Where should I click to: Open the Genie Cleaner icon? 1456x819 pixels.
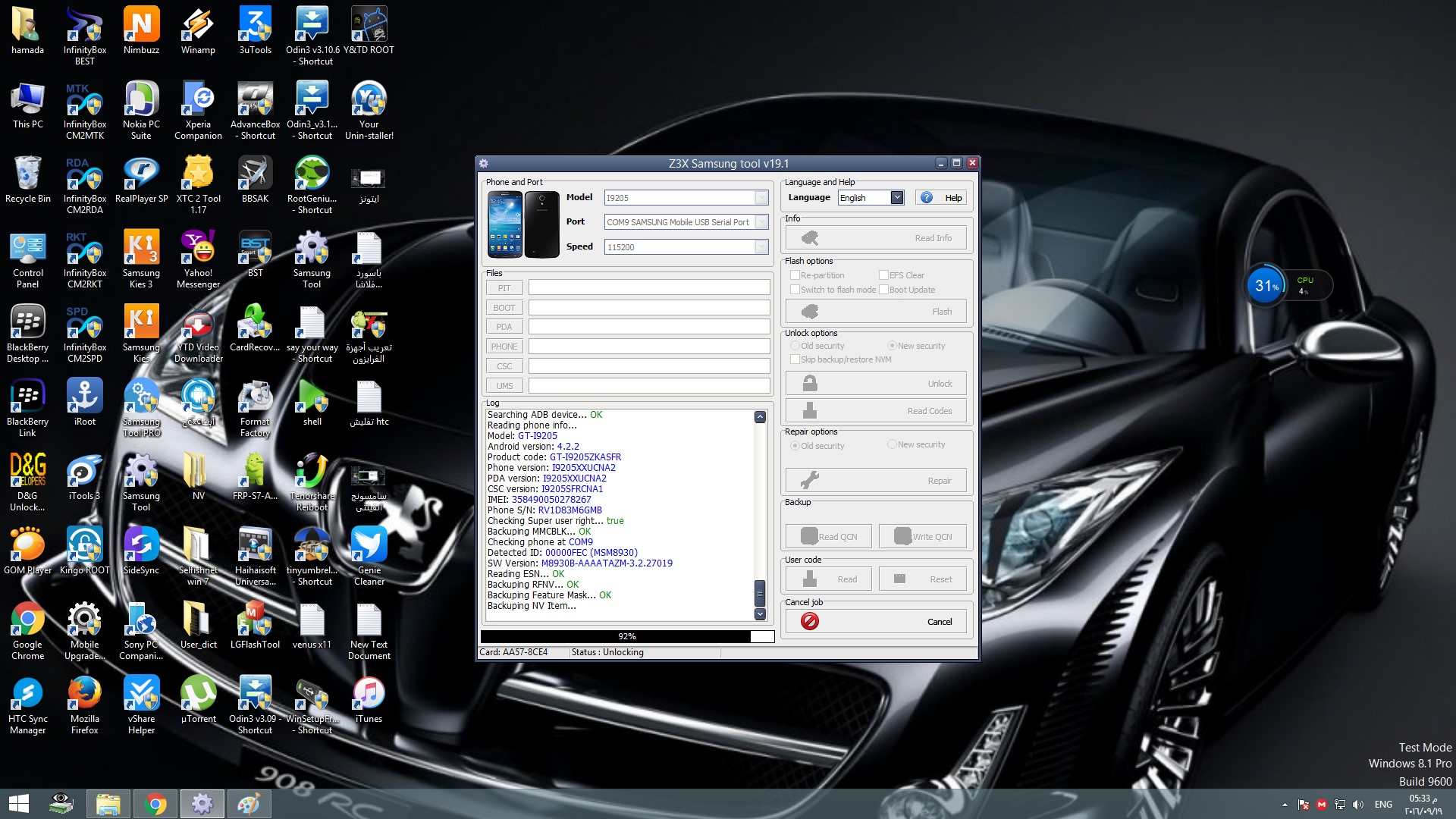pos(369,556)
